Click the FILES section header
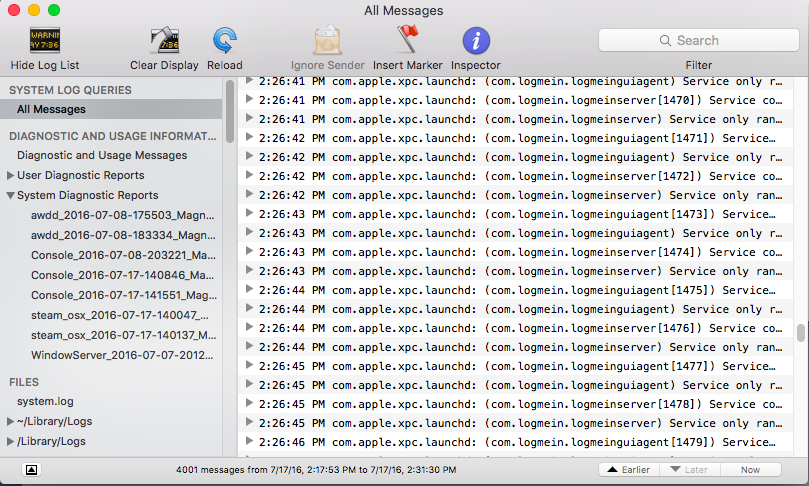Viewport: 809px width, 486px height. [24, 382]
